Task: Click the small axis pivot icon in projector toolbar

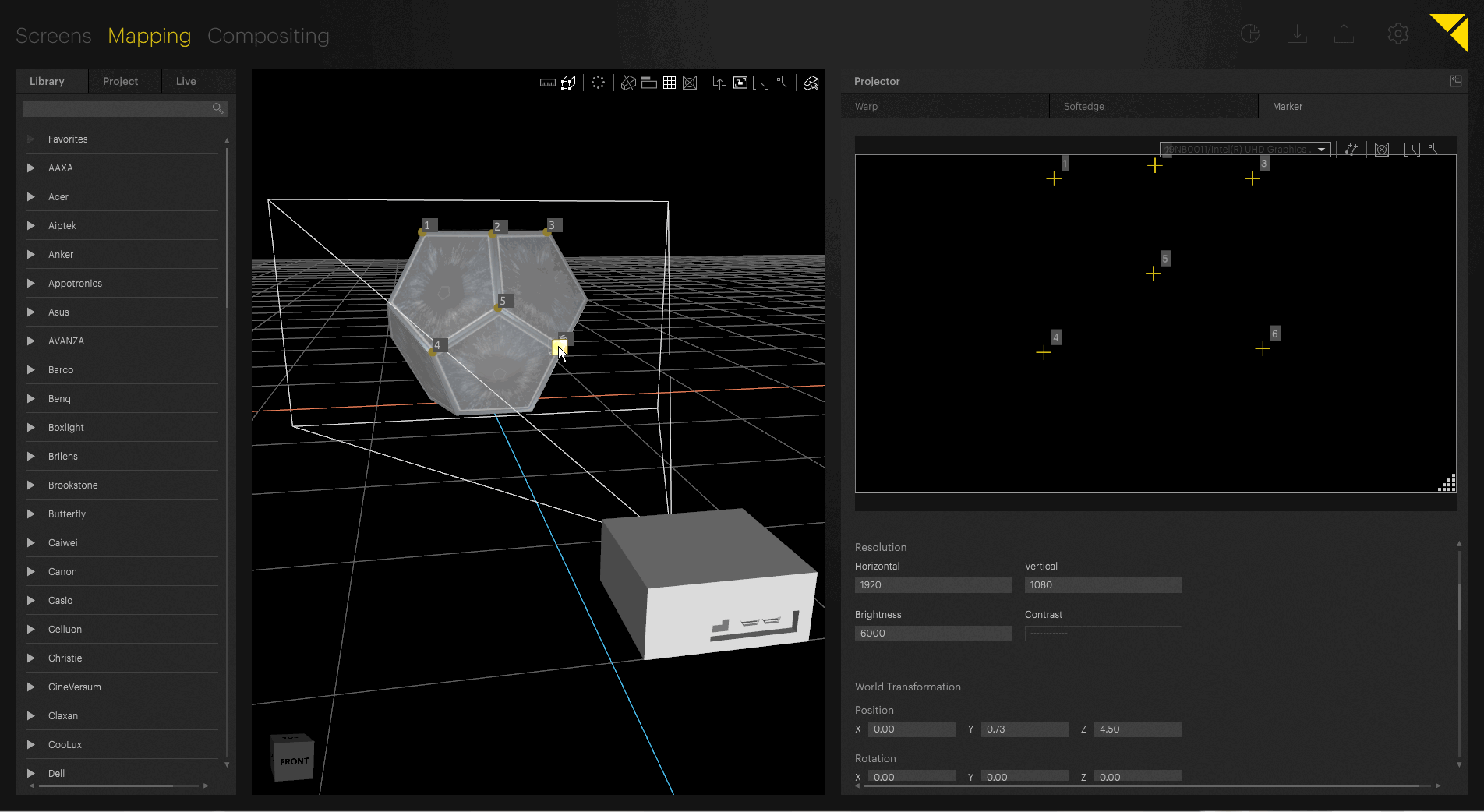Action: point(1433,148)
